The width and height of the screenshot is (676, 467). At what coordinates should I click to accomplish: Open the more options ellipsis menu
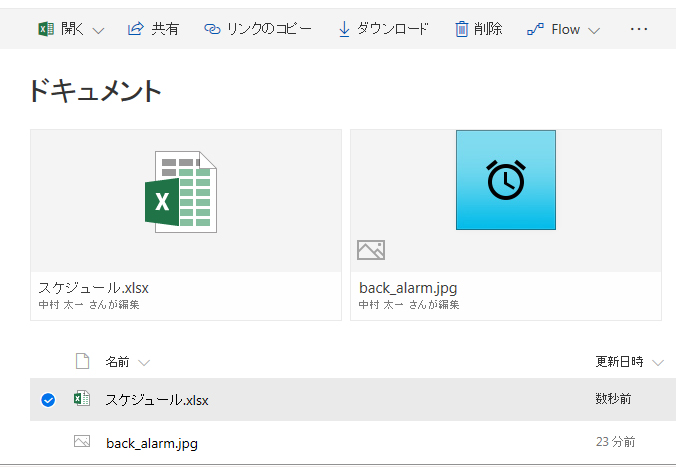pos(638,29)
